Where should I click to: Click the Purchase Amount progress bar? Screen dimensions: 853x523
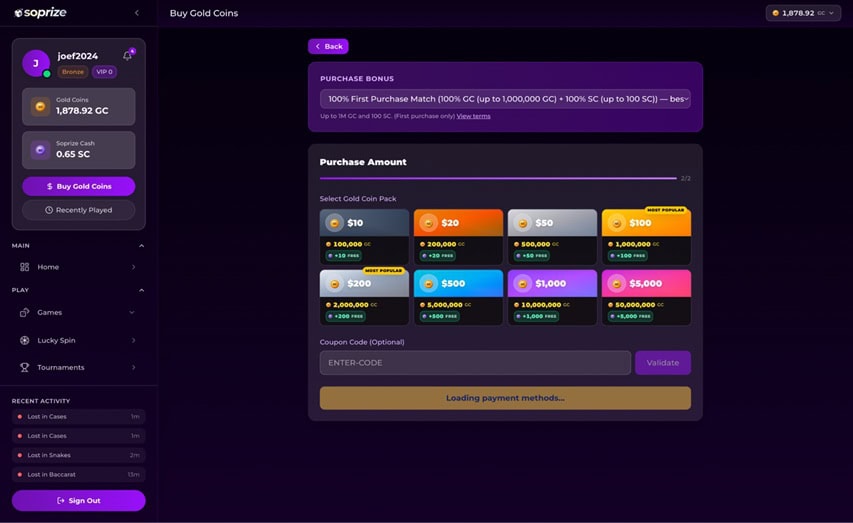(498, 178)
